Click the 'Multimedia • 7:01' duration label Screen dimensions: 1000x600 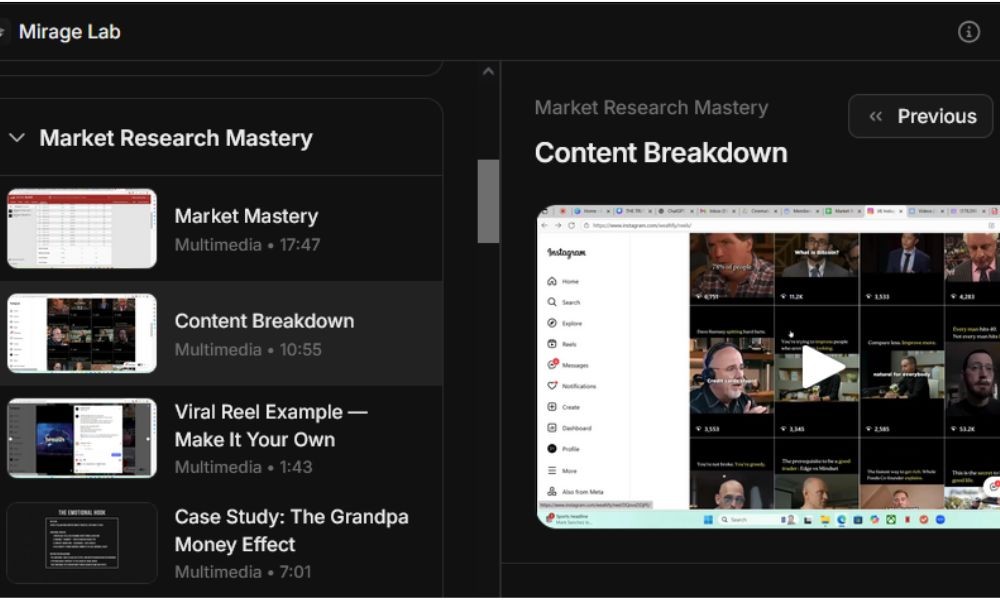tap(243, 572)
